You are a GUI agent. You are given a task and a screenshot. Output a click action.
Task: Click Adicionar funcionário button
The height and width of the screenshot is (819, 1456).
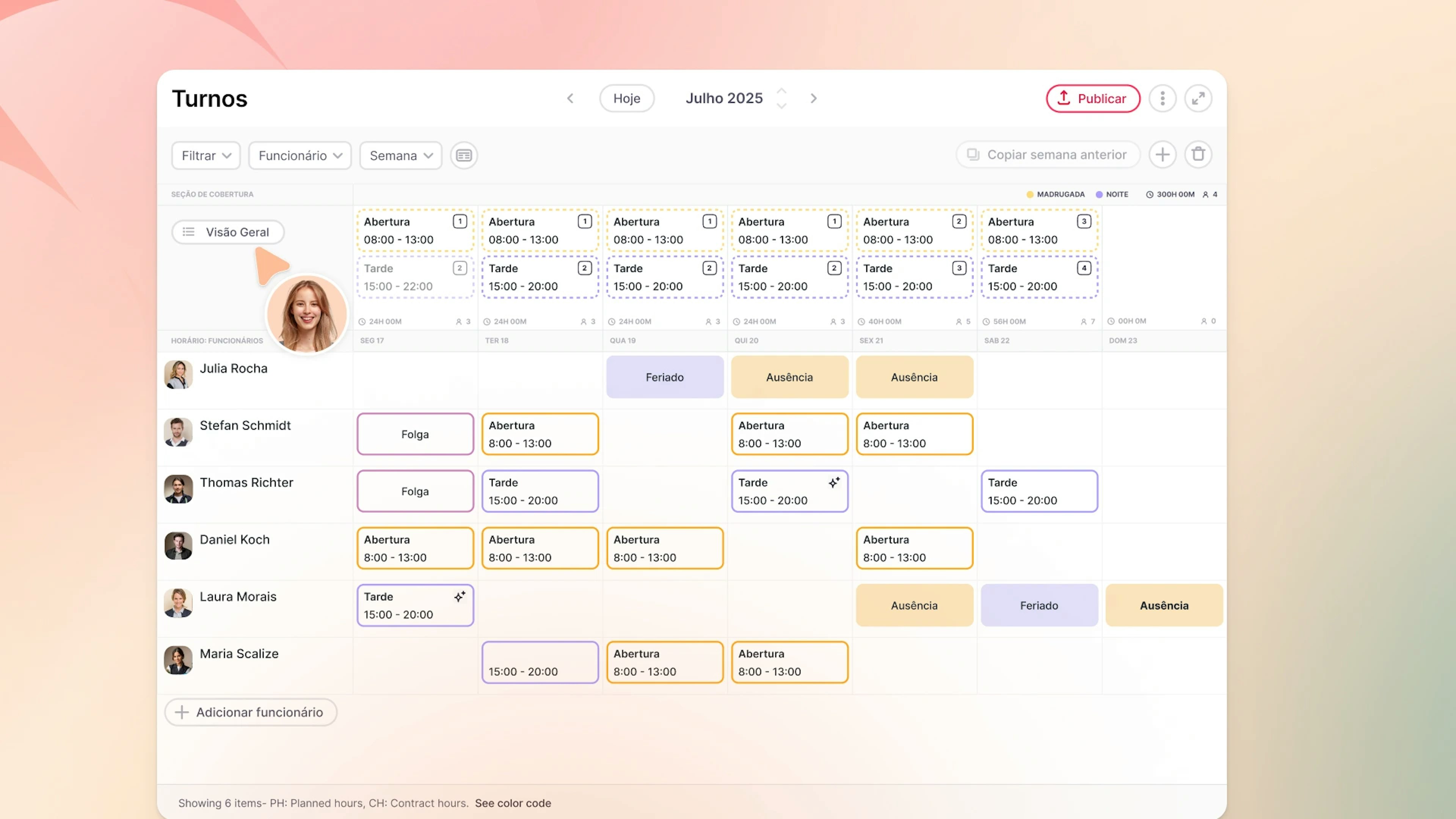coord(250,712)
